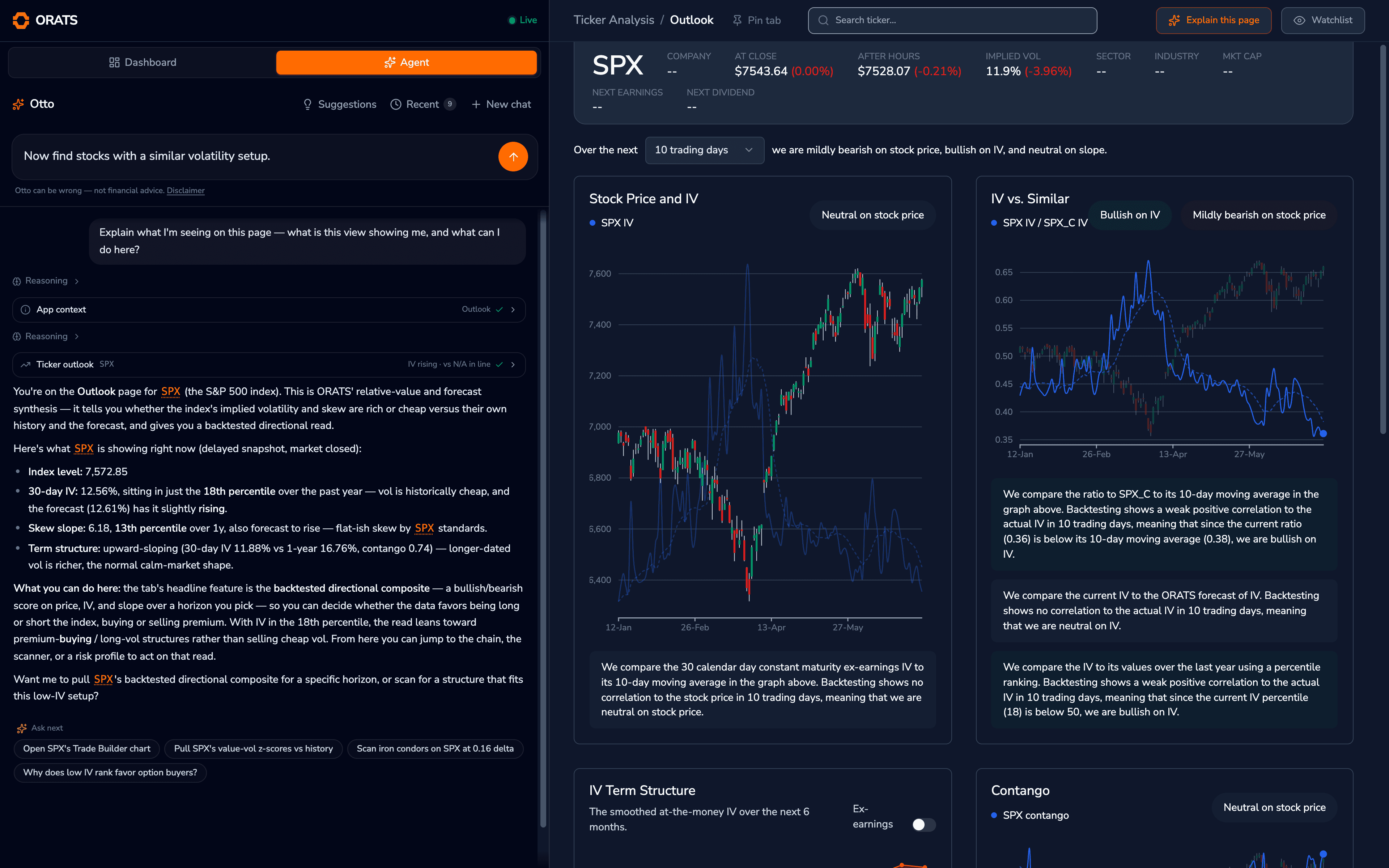Click Scan iron condors on SPX suggestion

click(x=435, y=749)
